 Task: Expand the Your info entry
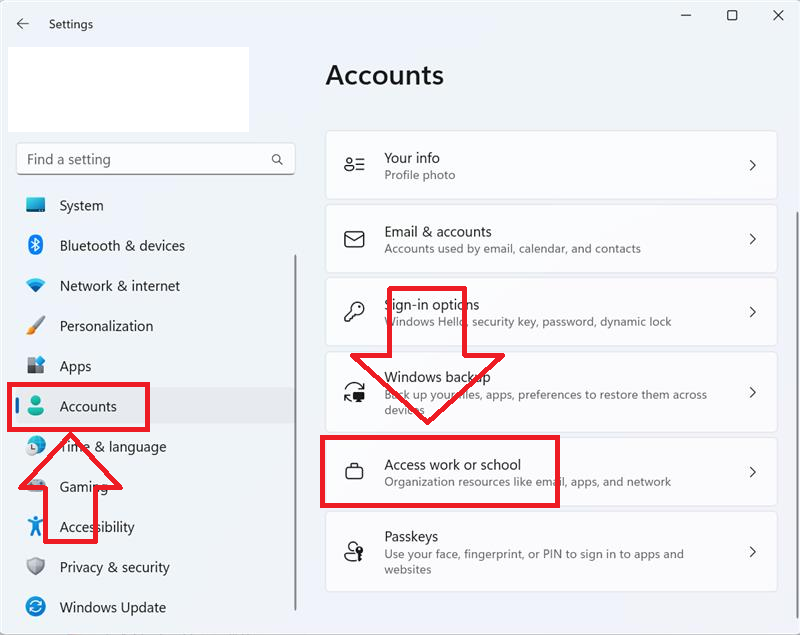point(752,164)
